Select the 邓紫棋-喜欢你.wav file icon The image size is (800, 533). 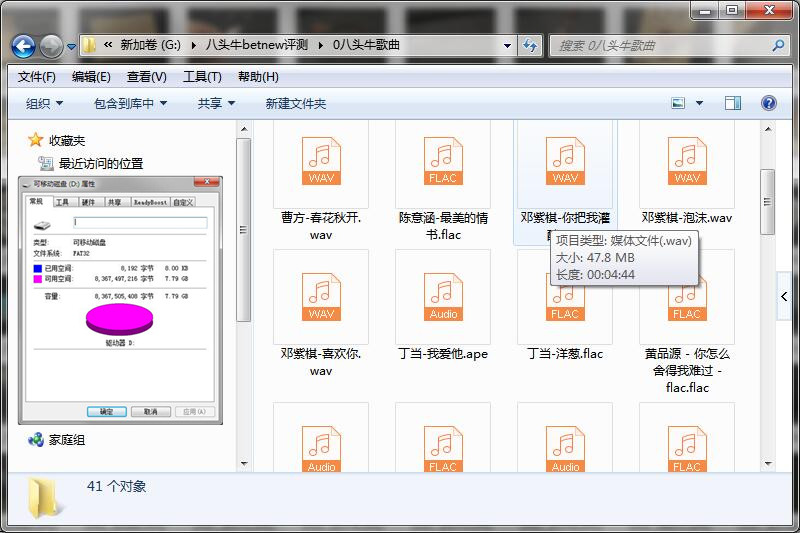321,297
